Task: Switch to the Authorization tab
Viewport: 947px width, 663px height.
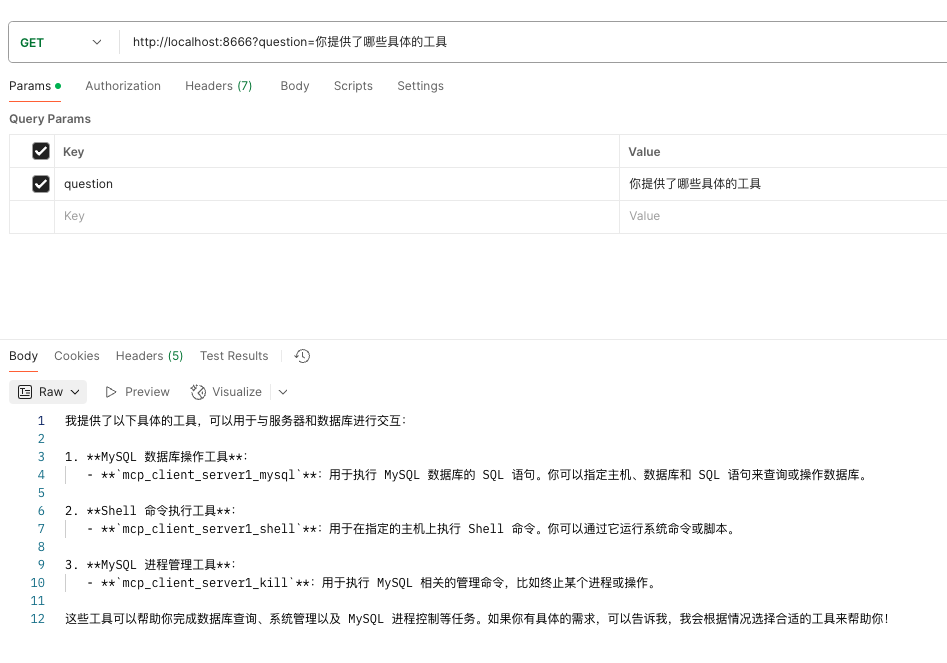Action: [123, 86]
